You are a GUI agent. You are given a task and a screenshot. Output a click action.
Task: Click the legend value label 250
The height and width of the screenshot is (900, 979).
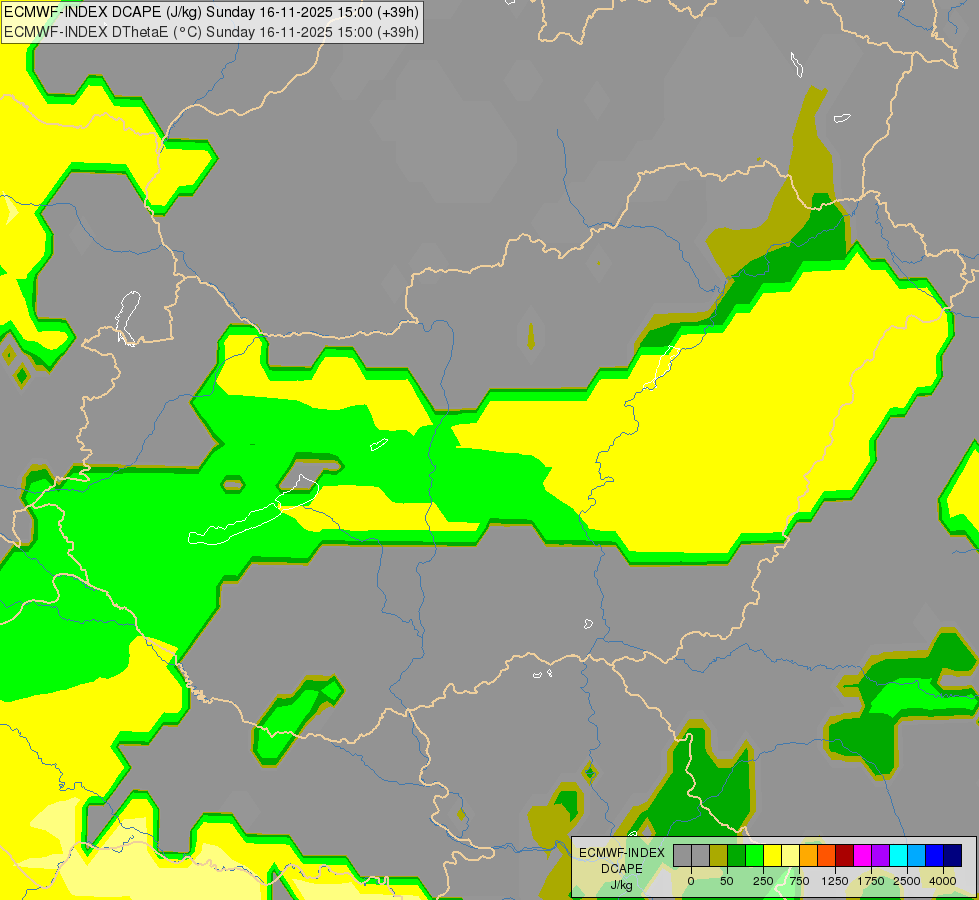[763, 881]
